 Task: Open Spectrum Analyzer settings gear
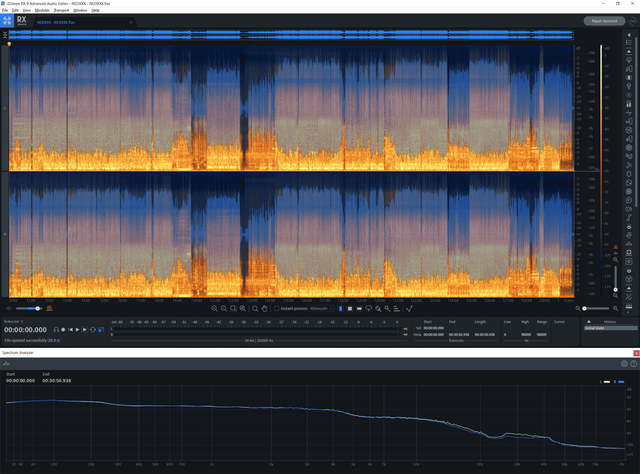tap(624, 364)
